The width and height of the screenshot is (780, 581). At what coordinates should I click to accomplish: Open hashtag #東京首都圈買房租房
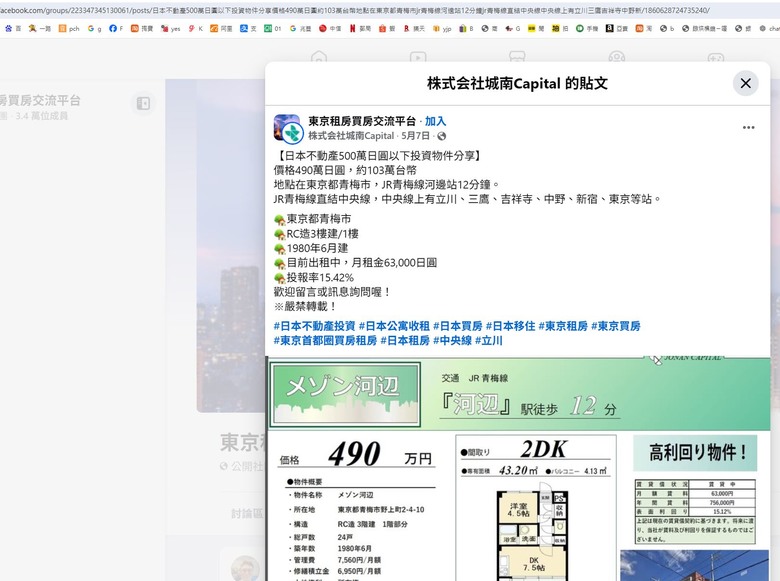325,341
